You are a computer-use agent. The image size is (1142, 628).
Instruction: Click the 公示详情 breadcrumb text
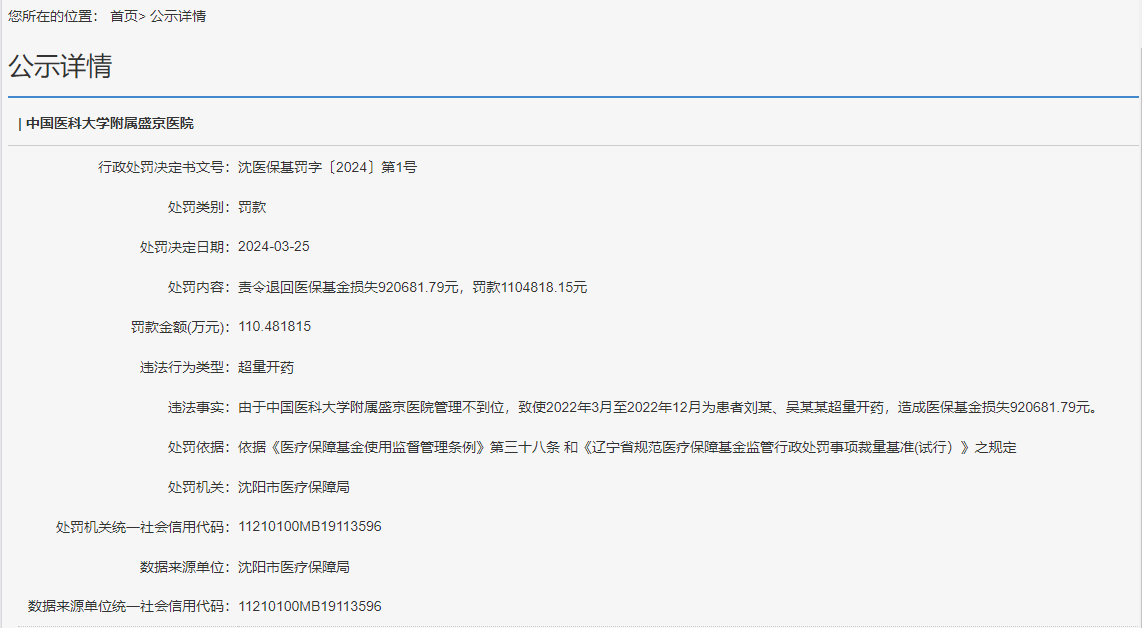coord(178,17)
